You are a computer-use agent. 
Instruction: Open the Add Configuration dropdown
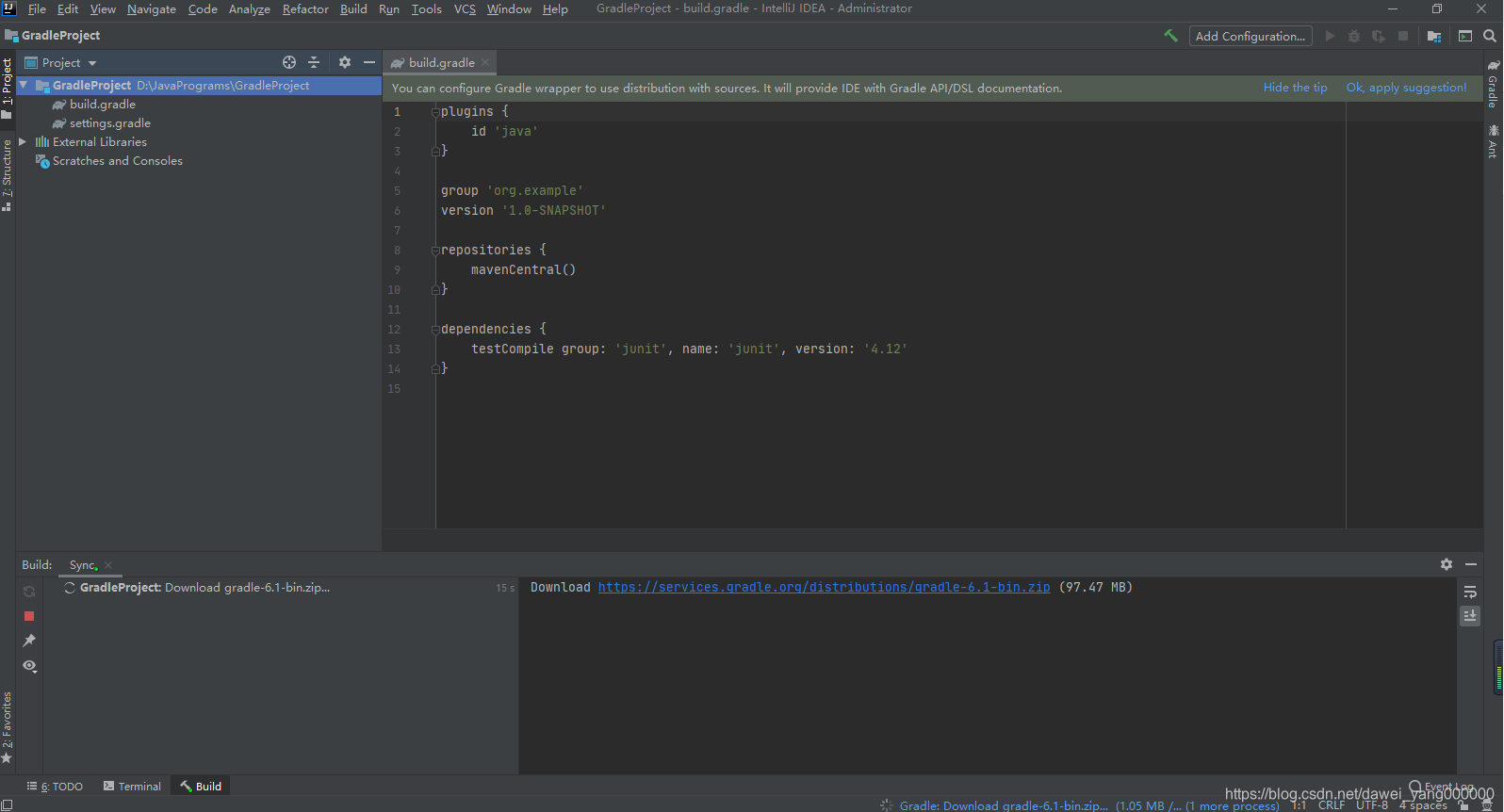pos(1251,36)
